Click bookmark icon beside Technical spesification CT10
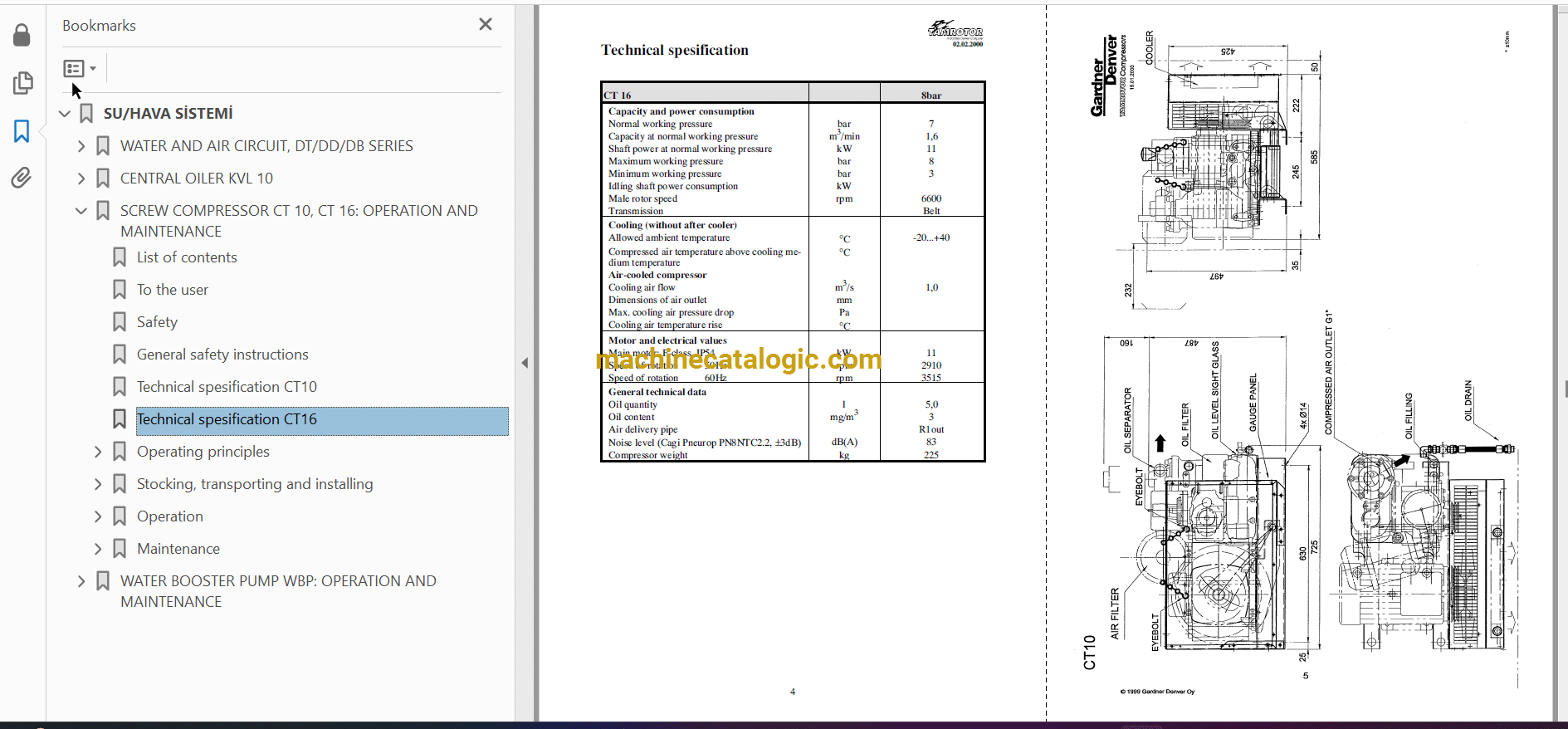 coord(120,387)
